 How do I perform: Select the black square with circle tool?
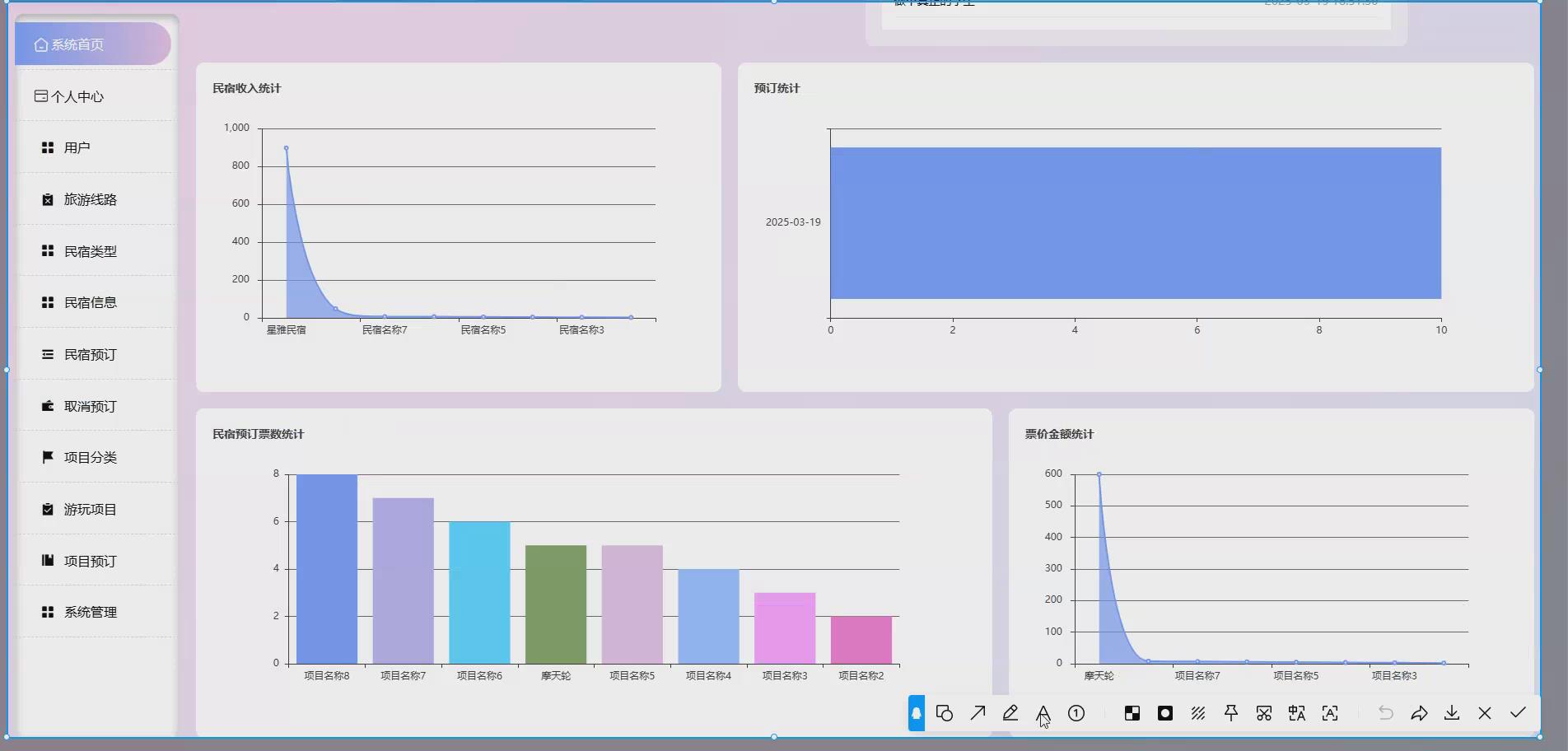pos(1165,713)
